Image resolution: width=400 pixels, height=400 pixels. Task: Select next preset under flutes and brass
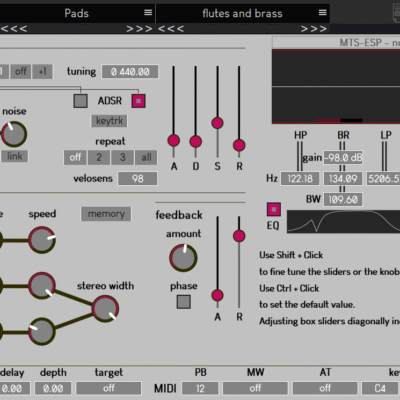[314, 29]
